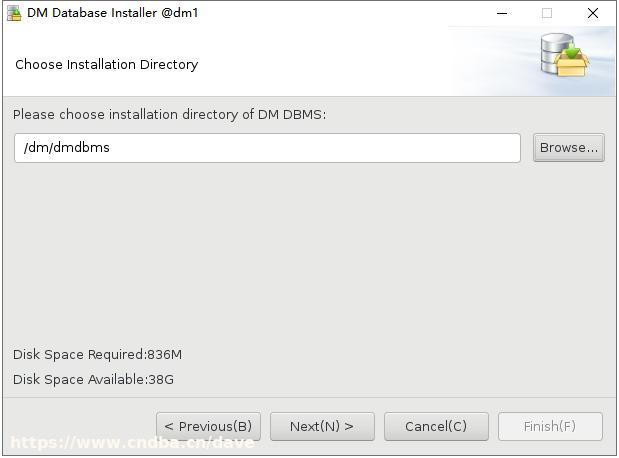
Task: Minimize the installer window
Action: [x=502, y=13]
